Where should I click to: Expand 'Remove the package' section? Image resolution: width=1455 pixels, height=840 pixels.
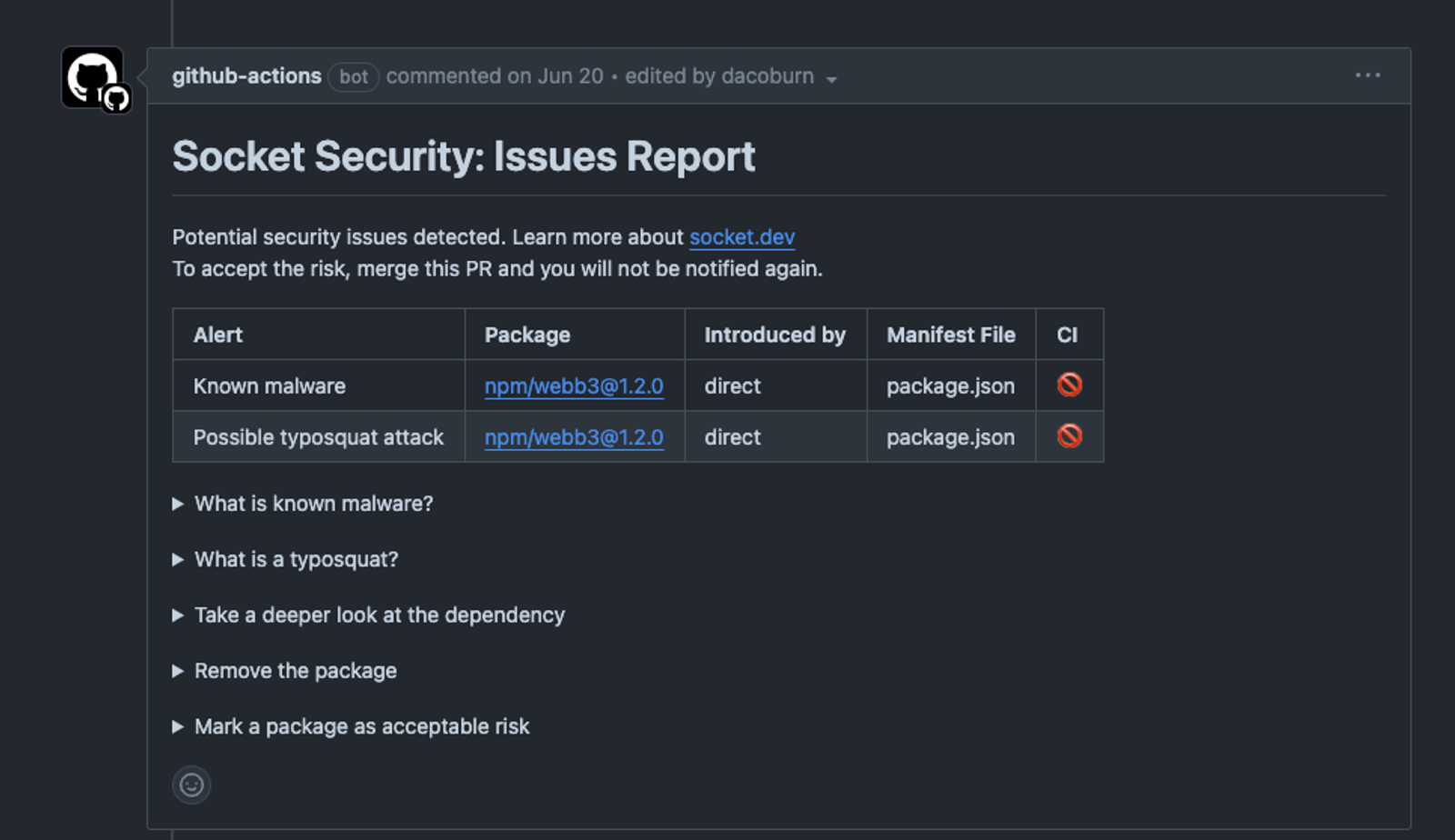coord(285,671)
